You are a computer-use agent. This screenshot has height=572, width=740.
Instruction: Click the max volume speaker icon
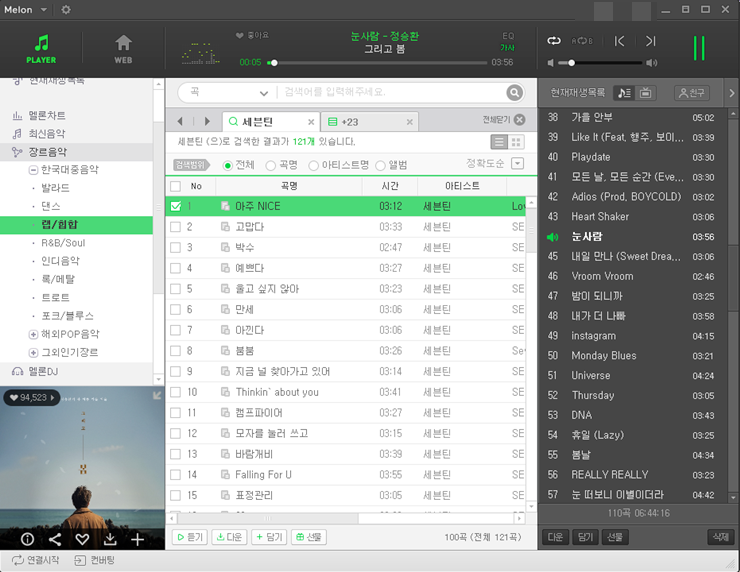[x=651, y=63]
